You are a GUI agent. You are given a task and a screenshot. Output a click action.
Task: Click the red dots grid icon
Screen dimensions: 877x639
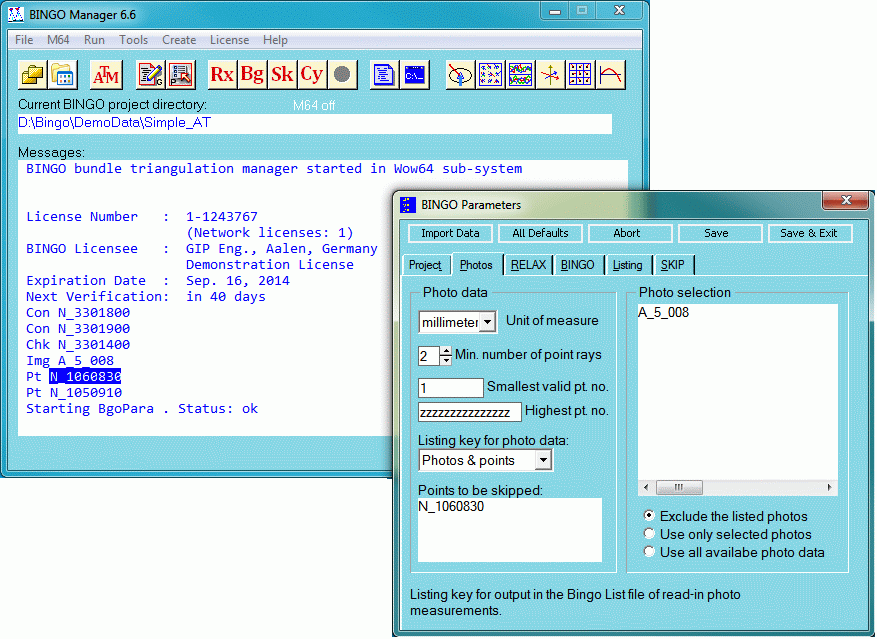point(580,74)
